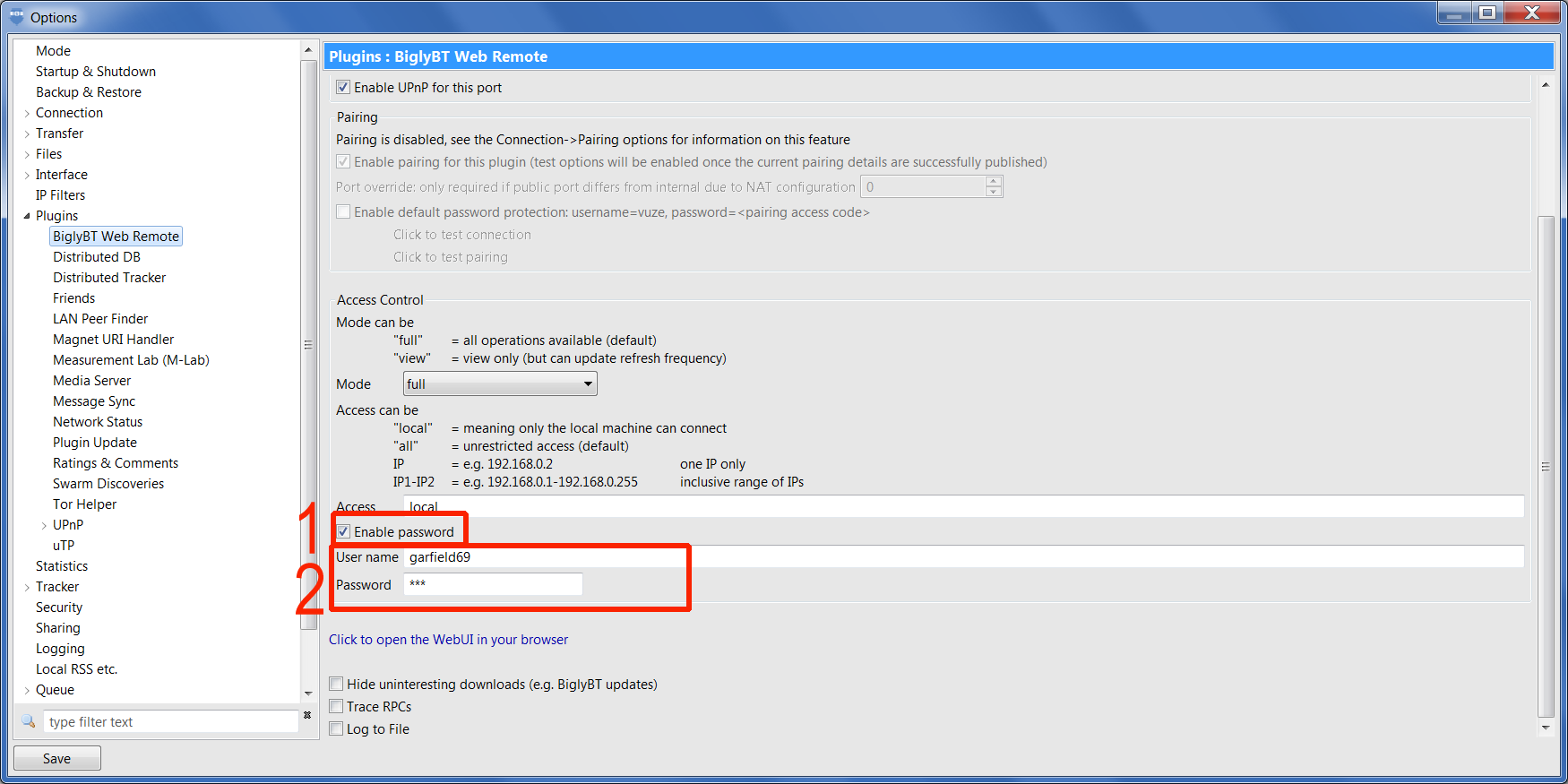
Task: Open IP Filters settings
Action: [x=60, y=195]
